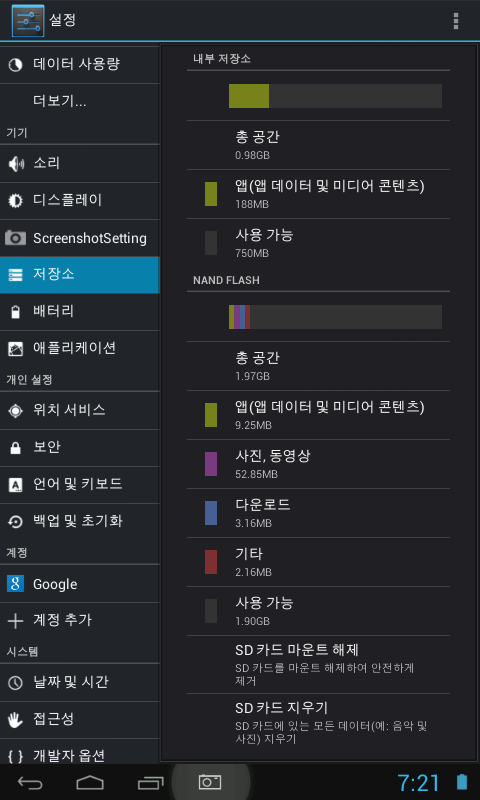Tap the NAND FLASH storage usage bar
Viewport: 480px width, 800px height.
click(x=335, y=317)
